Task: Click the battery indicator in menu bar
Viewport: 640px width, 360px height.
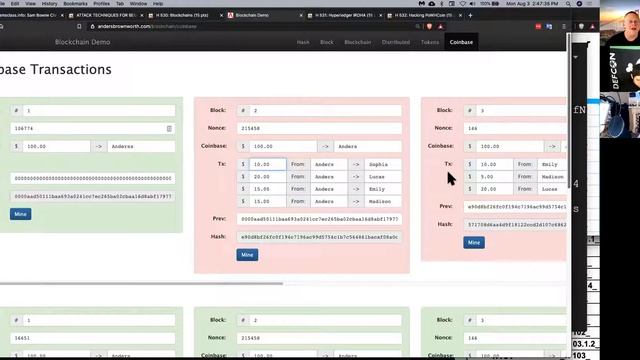Action: click(489, 4)
